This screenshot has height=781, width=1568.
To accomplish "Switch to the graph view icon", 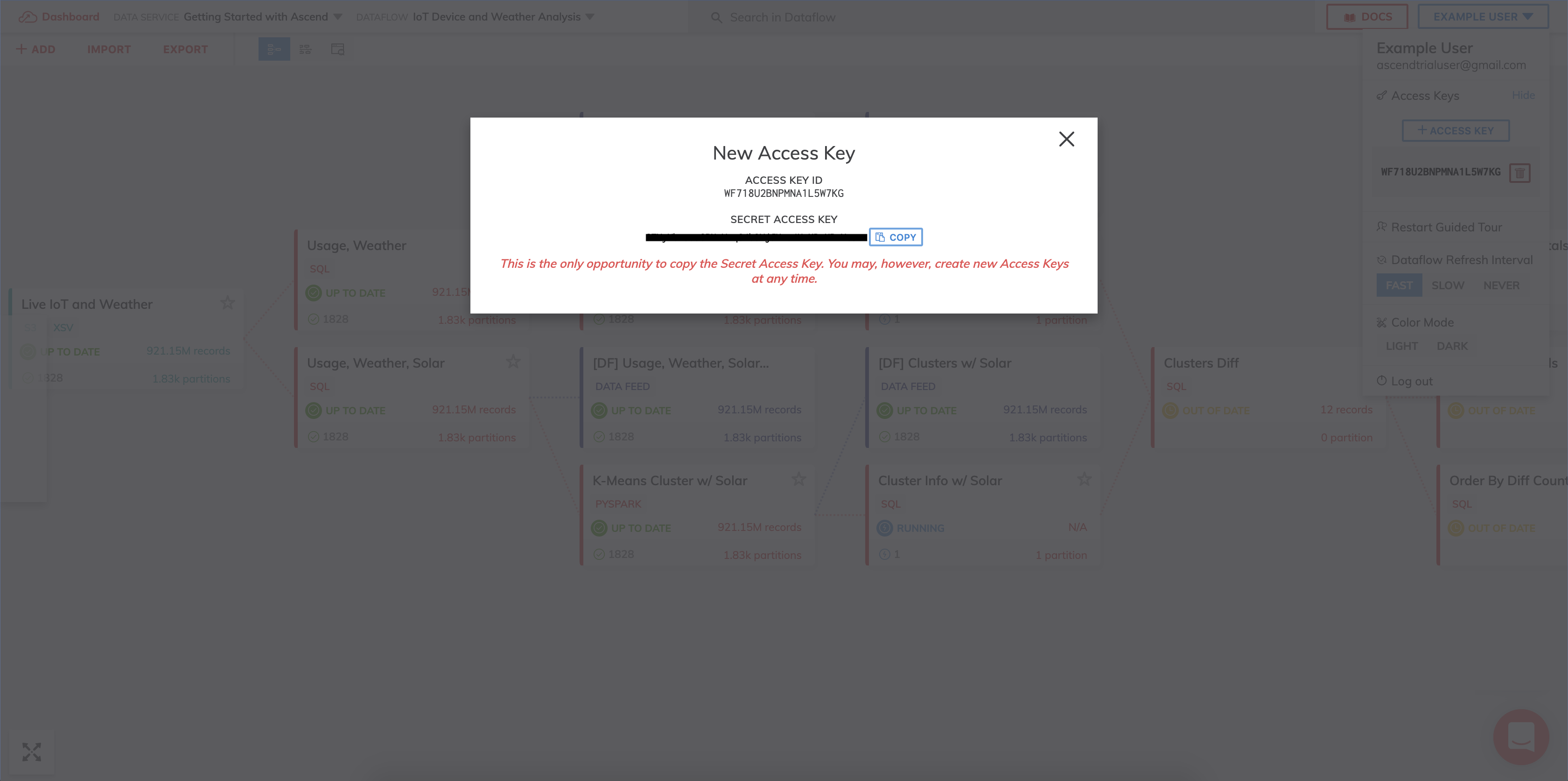I will (274, 49).
